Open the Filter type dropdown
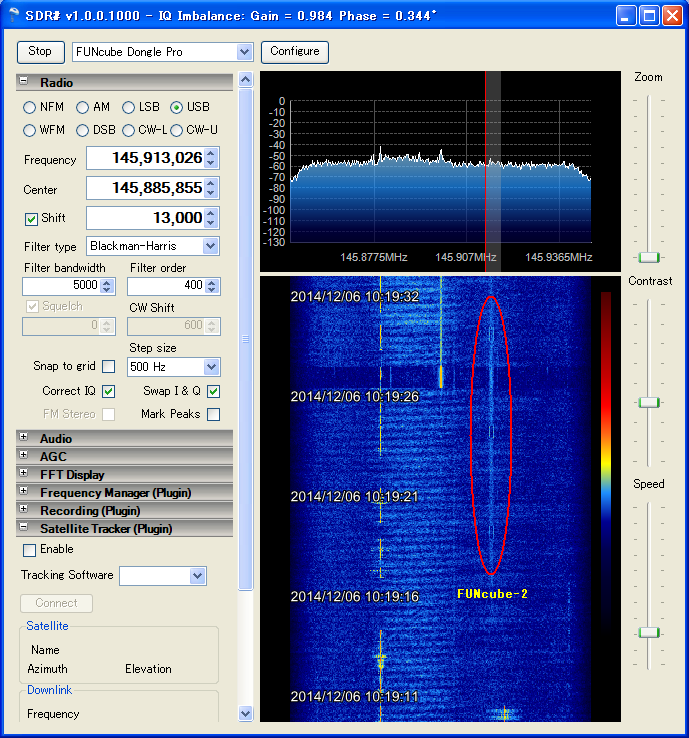 coord(210,246)
